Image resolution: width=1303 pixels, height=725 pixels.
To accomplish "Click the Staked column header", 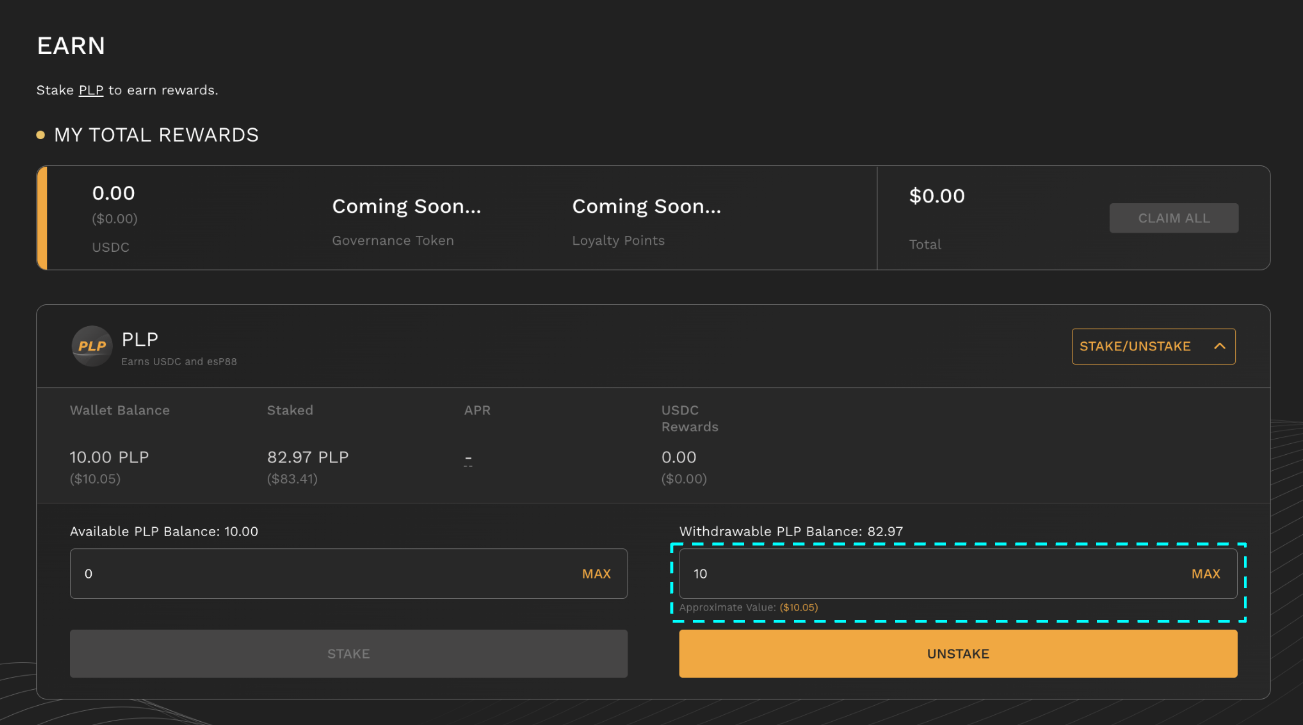I will coord(290,410).
